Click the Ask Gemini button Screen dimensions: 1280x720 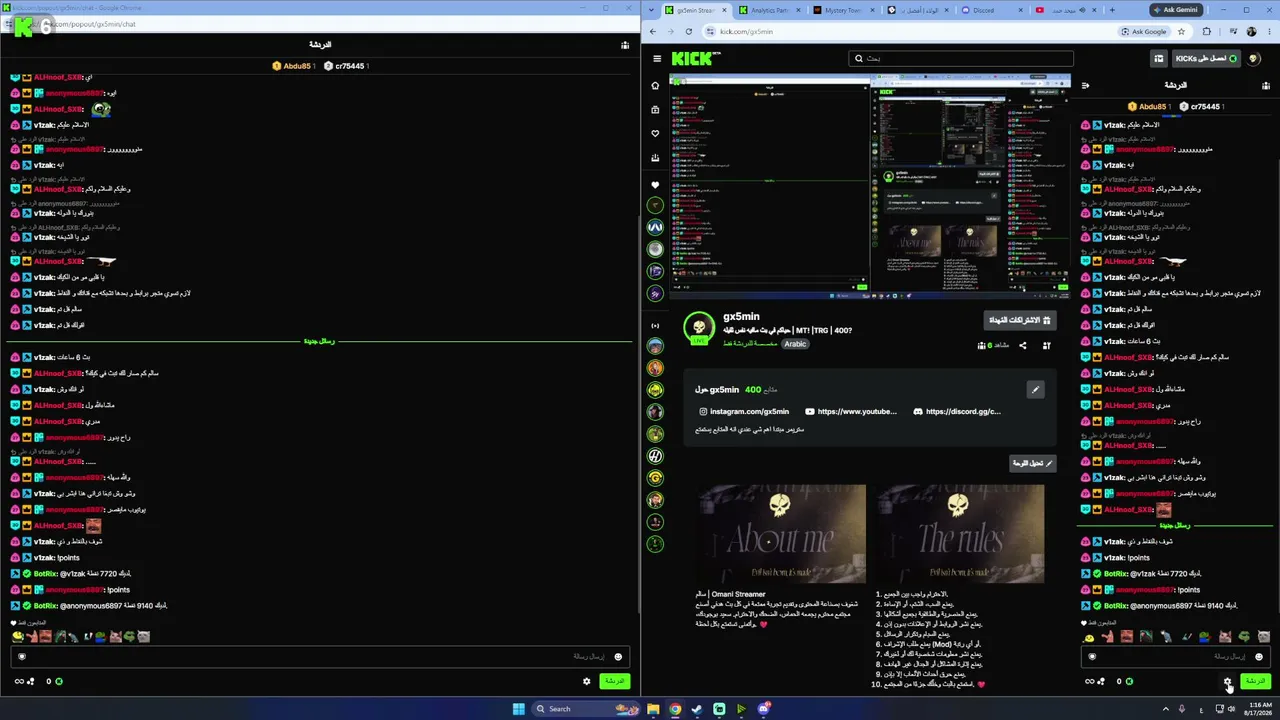pyautogui.click(x=1175, y=10)
